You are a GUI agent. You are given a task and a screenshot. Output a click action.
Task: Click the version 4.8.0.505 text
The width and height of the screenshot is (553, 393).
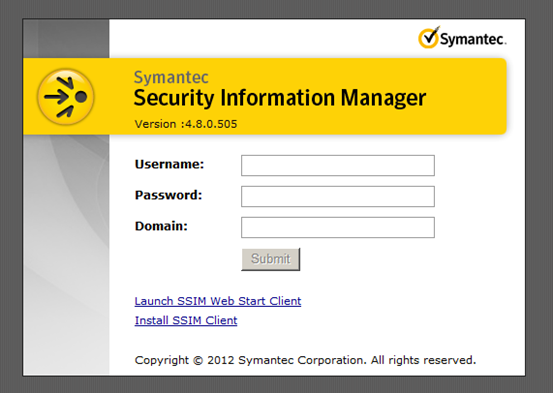[186, 124]
